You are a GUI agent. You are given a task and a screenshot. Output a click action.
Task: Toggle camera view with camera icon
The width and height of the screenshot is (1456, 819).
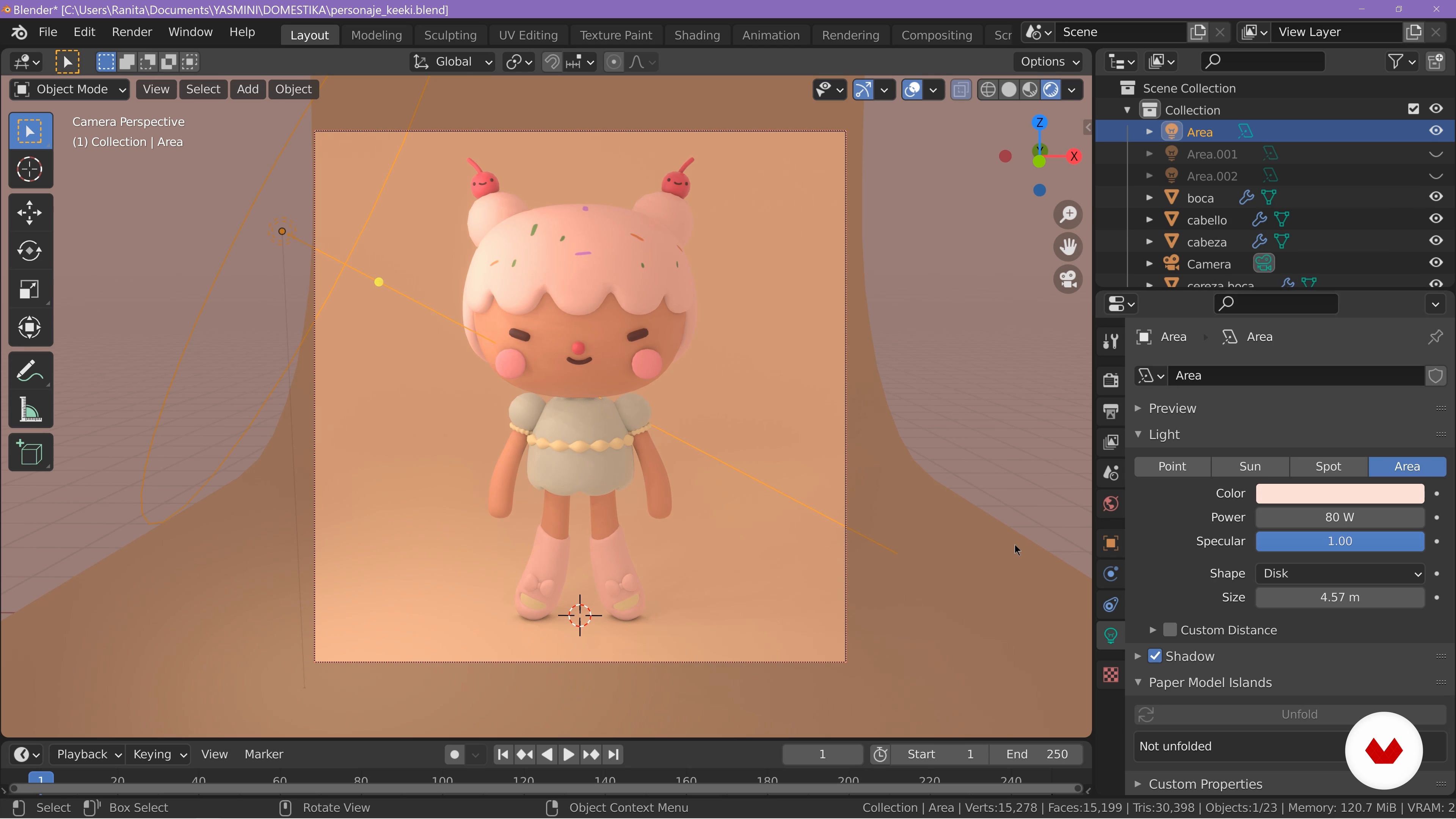click(1068, 280)
